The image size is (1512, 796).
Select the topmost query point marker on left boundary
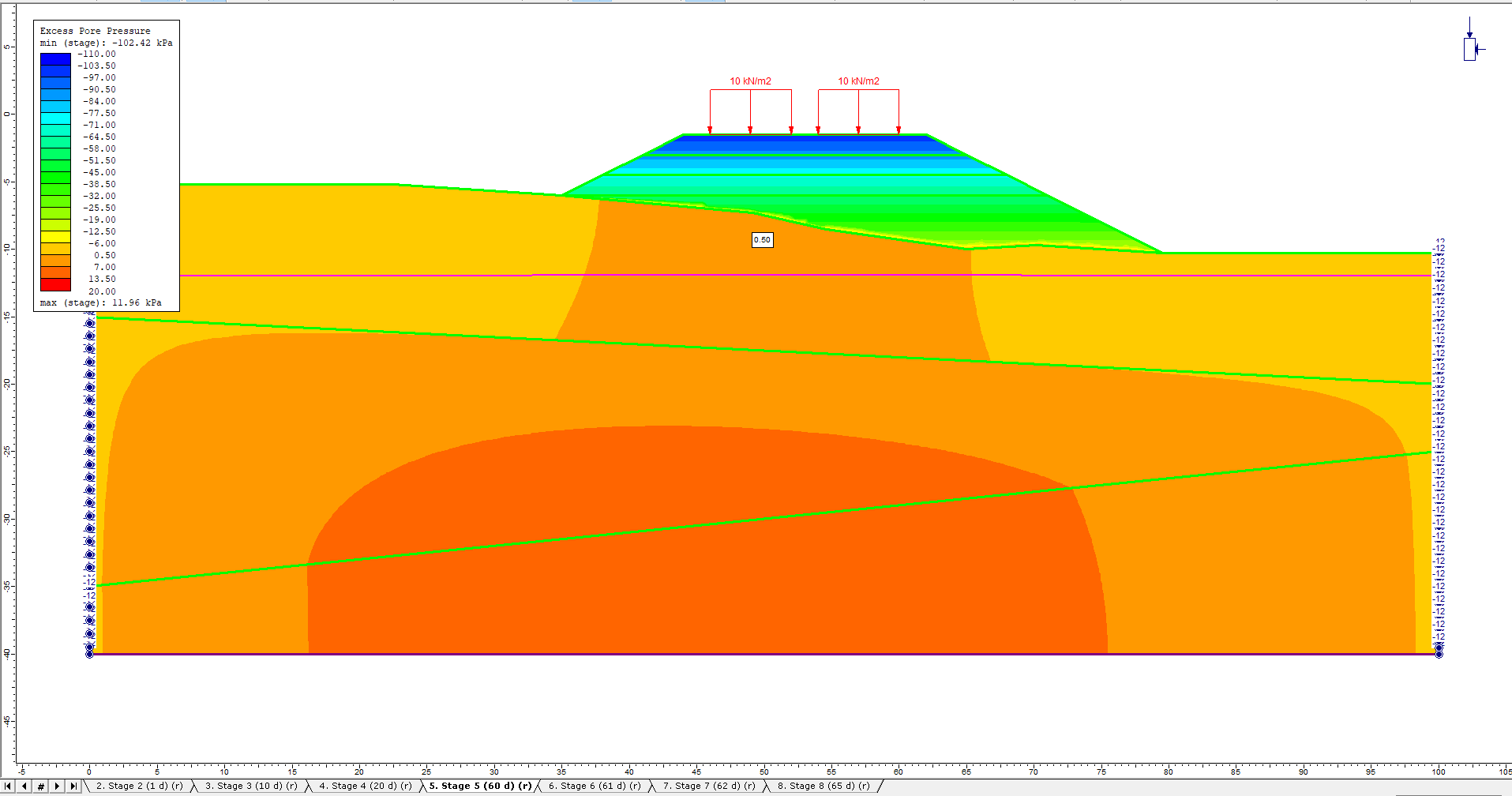point(89,321)
